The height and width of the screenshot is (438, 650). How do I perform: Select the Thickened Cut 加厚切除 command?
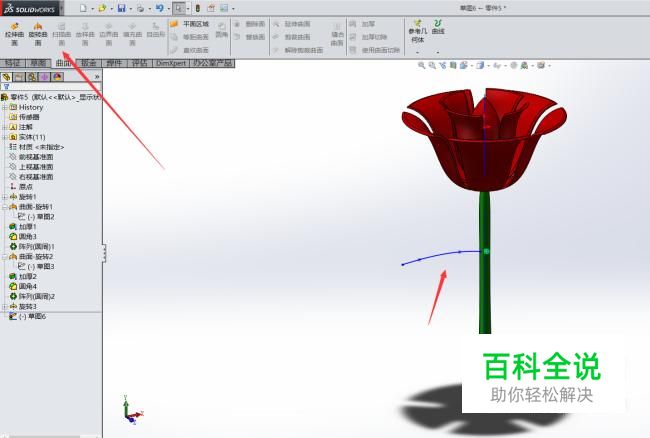tap(368, 37)
